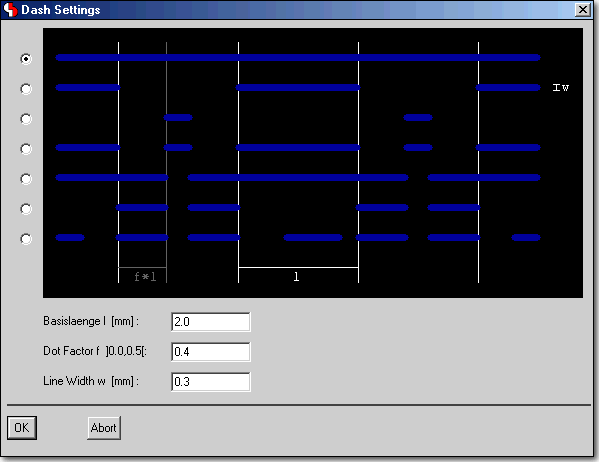The width and height of the screenshot is (599, 462).
Task: Choose the long-dash pattern radio button
Action: tap(26, 89)
